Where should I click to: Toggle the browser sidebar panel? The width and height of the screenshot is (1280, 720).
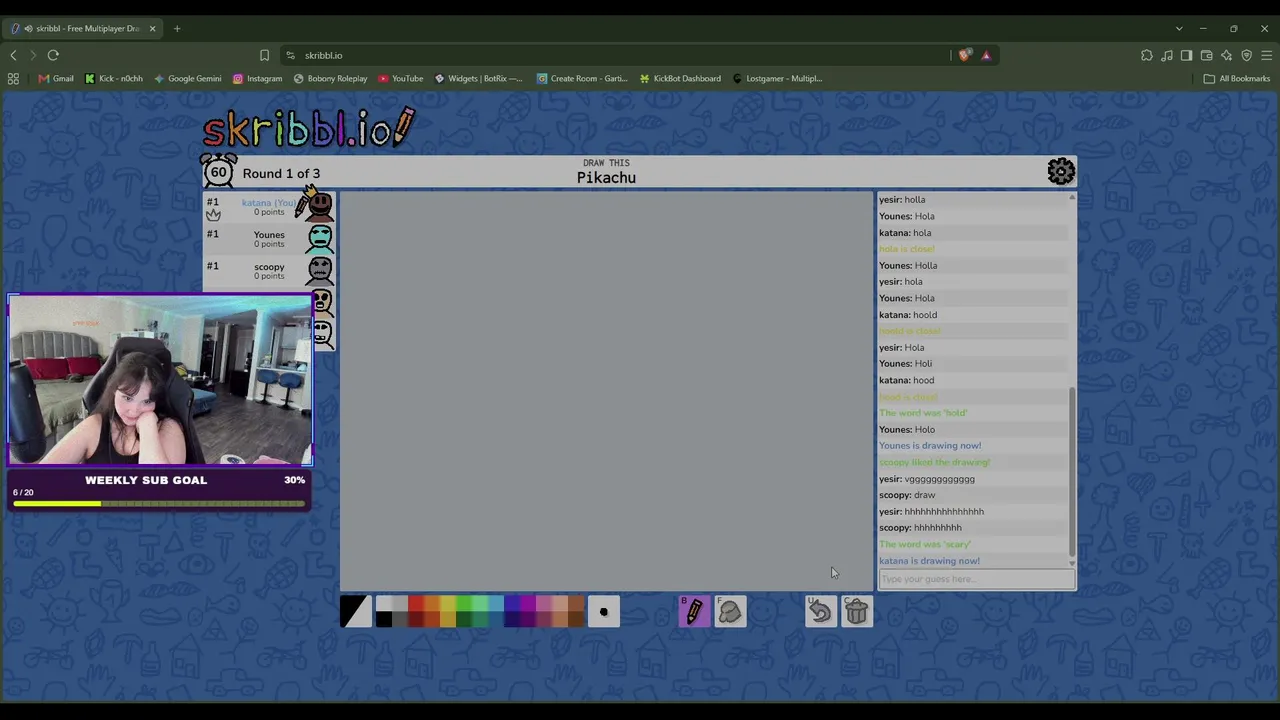click(1187, 55)
